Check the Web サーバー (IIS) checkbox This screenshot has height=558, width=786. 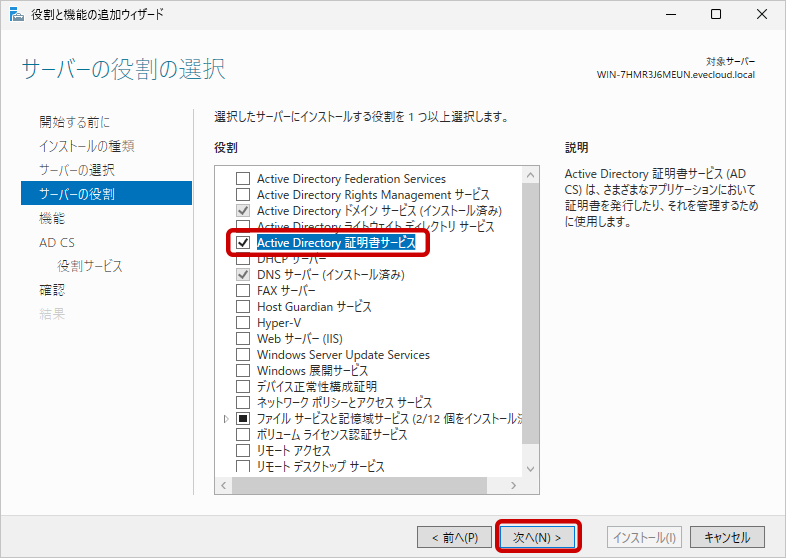pos(242,339)
